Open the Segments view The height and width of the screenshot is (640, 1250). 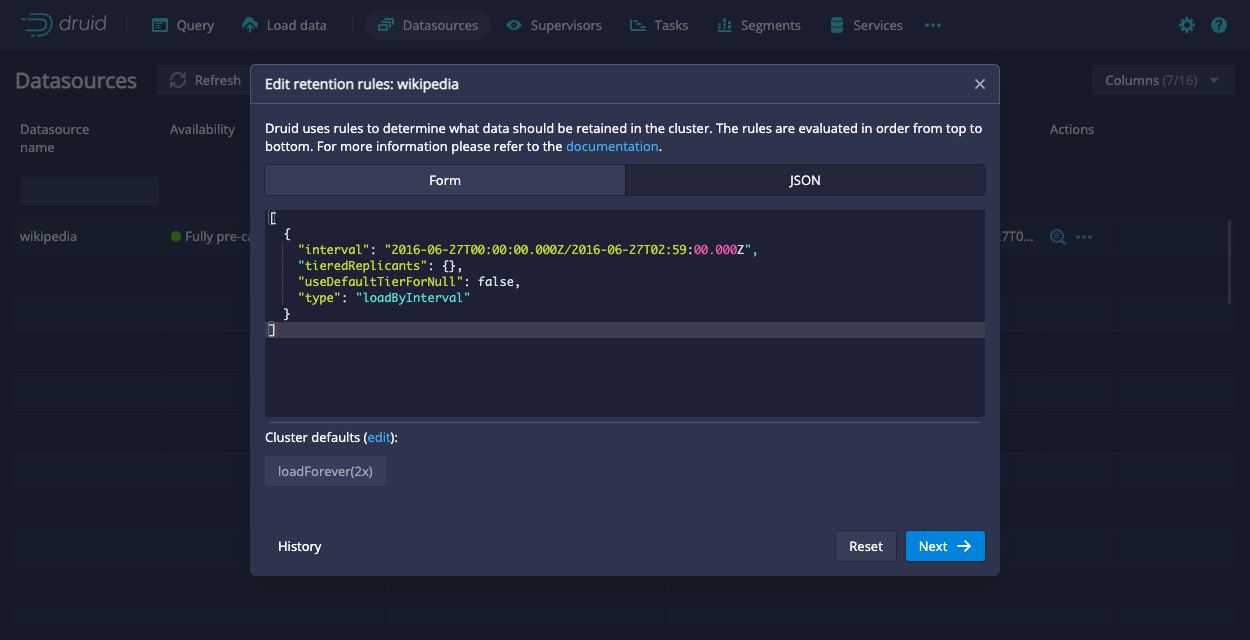click(758, 25)
